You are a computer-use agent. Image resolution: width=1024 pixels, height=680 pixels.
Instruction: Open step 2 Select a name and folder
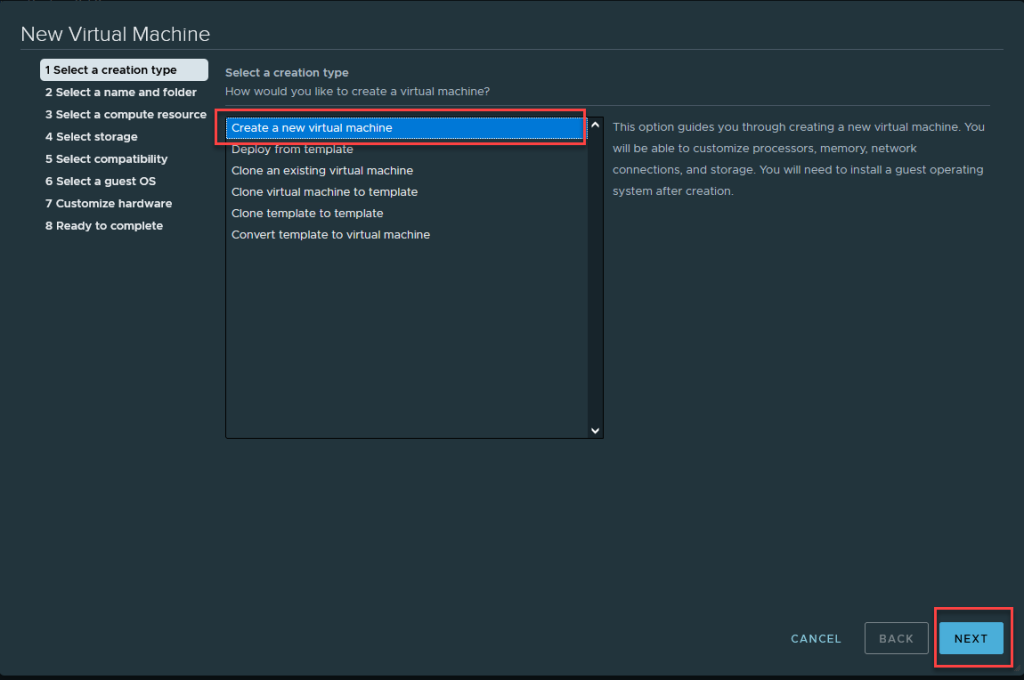click(121, 92)
